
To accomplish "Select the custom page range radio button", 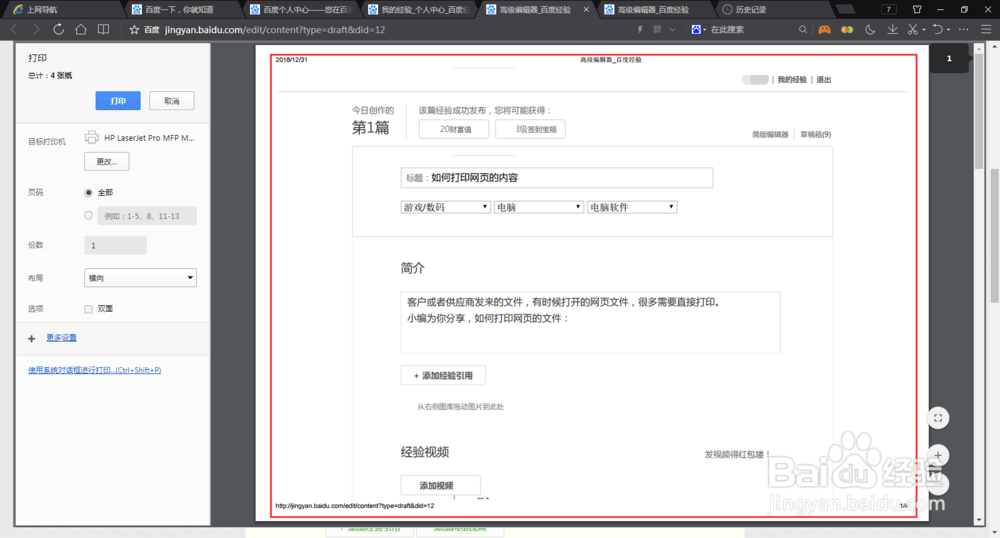I will click(89, 215).
